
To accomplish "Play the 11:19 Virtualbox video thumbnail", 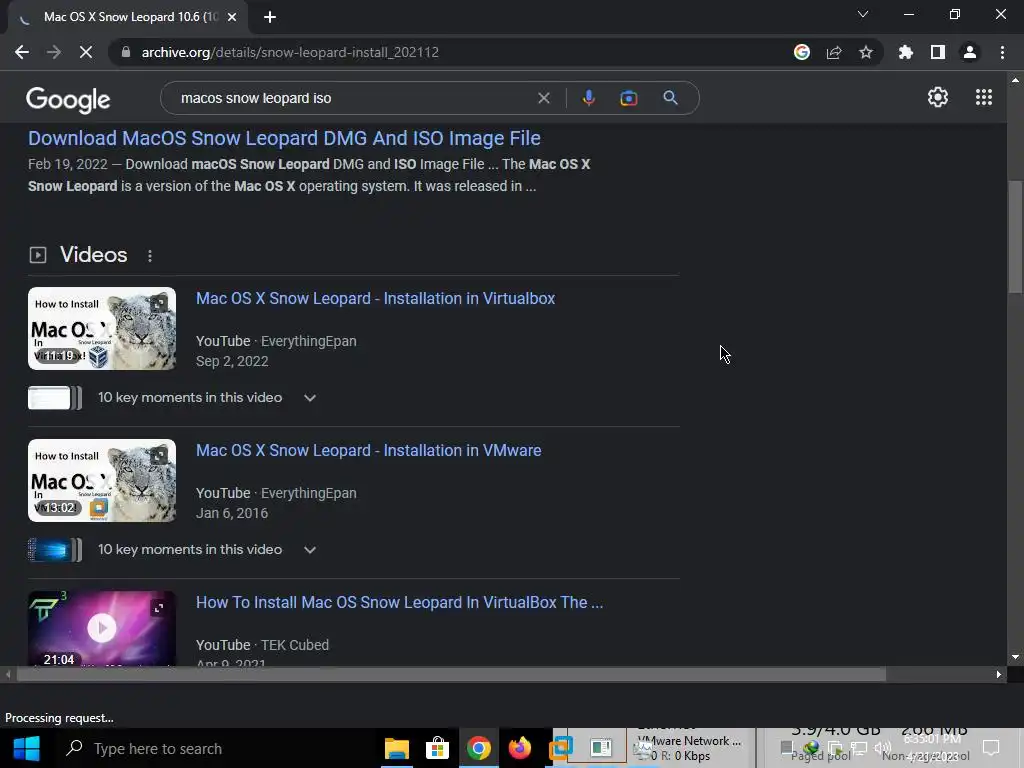I will [x=102, y=328].
